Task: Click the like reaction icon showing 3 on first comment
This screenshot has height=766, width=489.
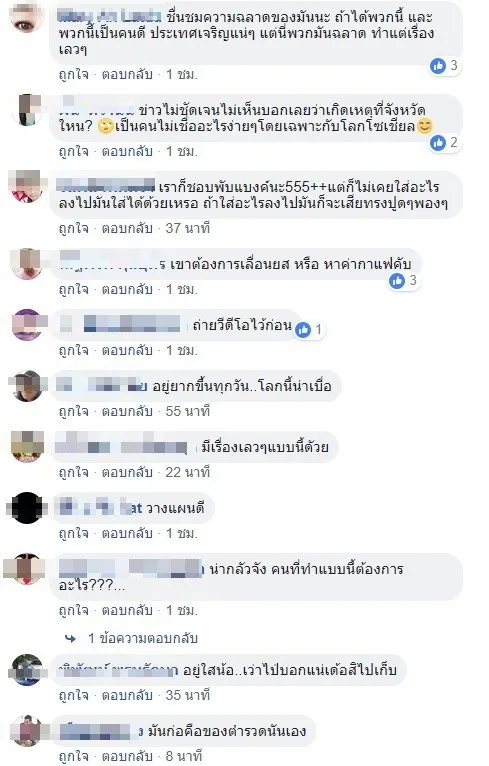Action: 438,65
